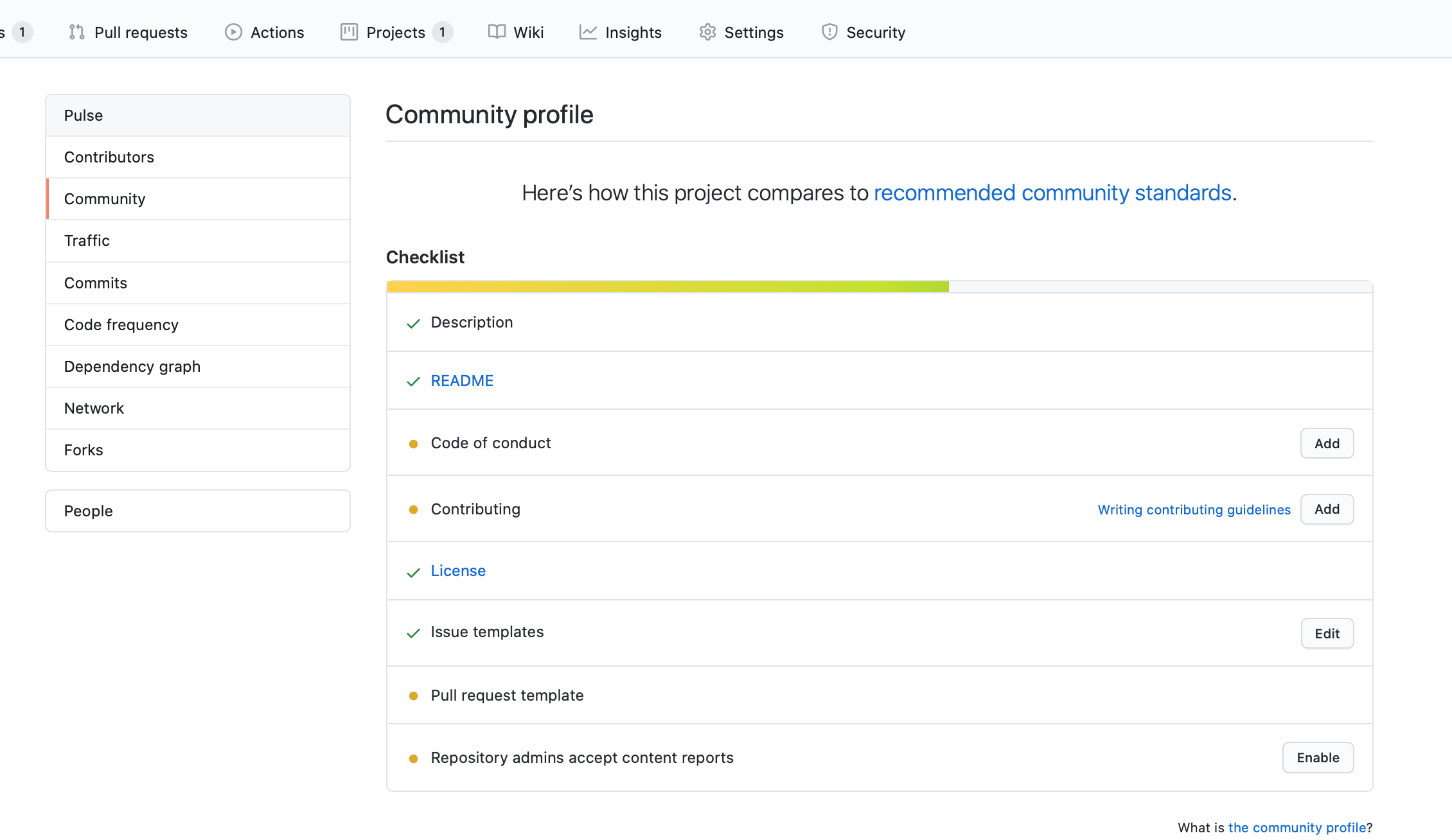Click the Pull requests icon
The height and width of the screenshot is (840, 1452).
[x=77, y=32]
